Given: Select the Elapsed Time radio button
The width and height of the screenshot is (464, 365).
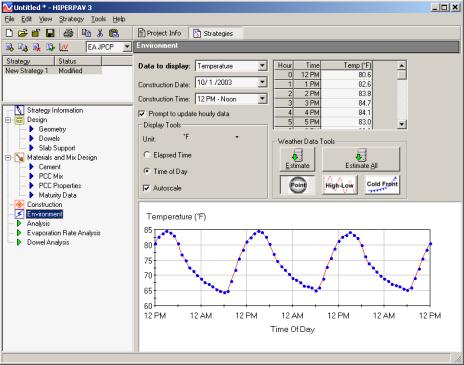Looking at the screenshot, I should [x=147, y=155].
